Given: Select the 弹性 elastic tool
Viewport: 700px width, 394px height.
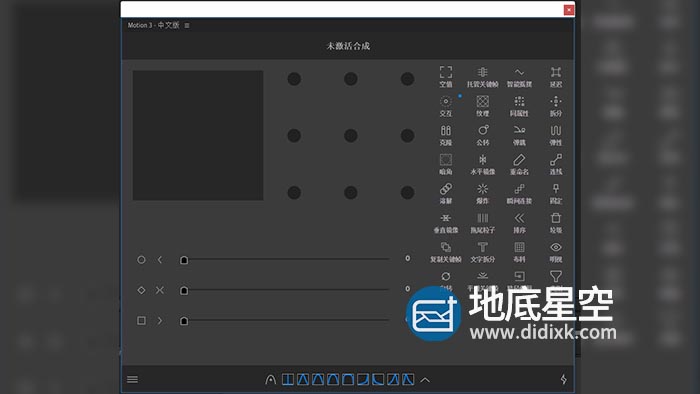Looking at the screenshot, I should click(x=556, y=135).
